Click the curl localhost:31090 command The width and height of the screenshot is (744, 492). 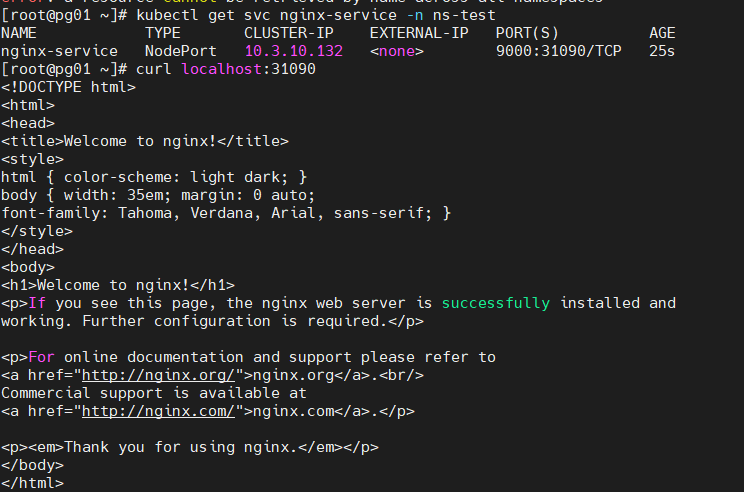coord(226,69)
